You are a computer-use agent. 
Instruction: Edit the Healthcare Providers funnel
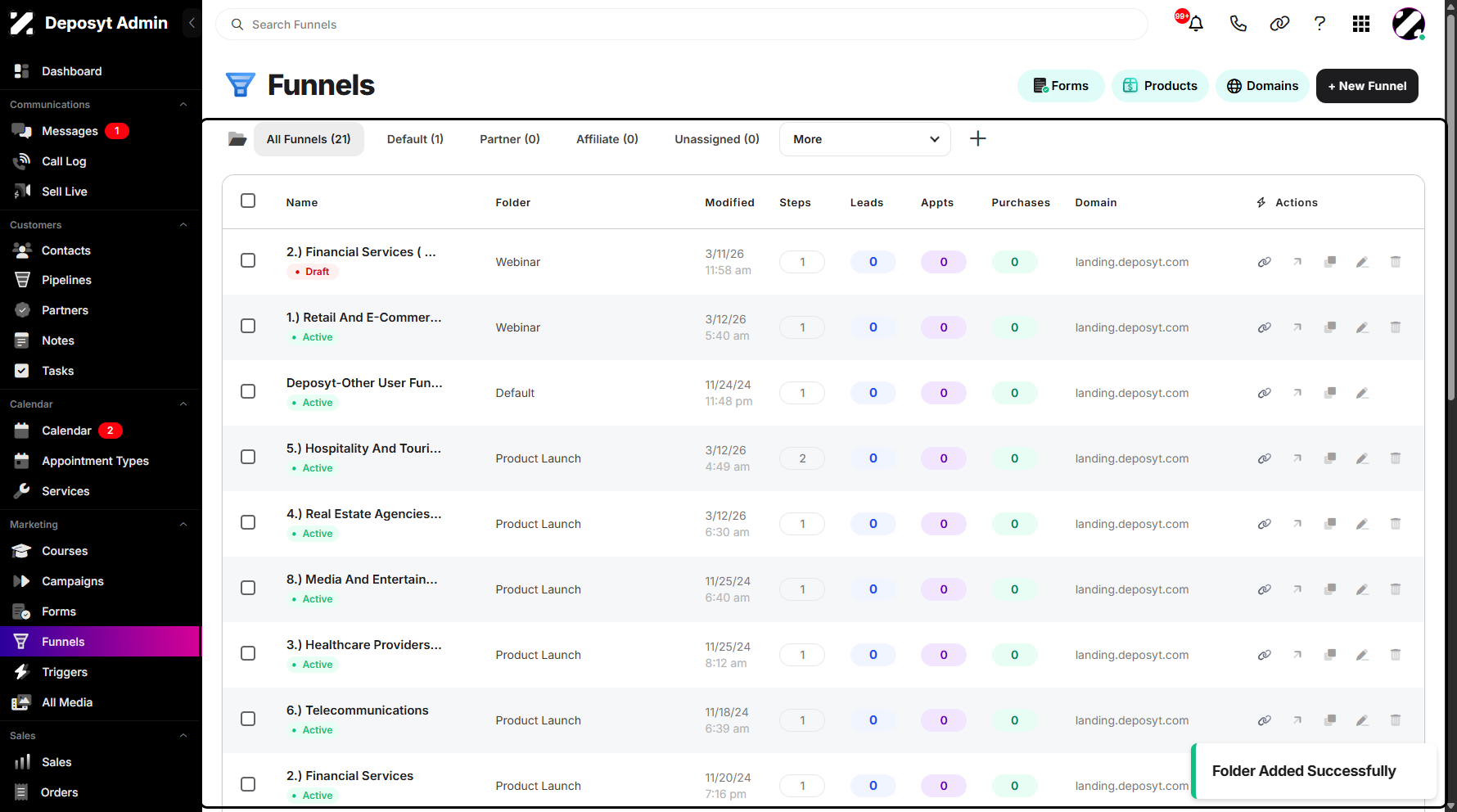tap(1363, 655)
